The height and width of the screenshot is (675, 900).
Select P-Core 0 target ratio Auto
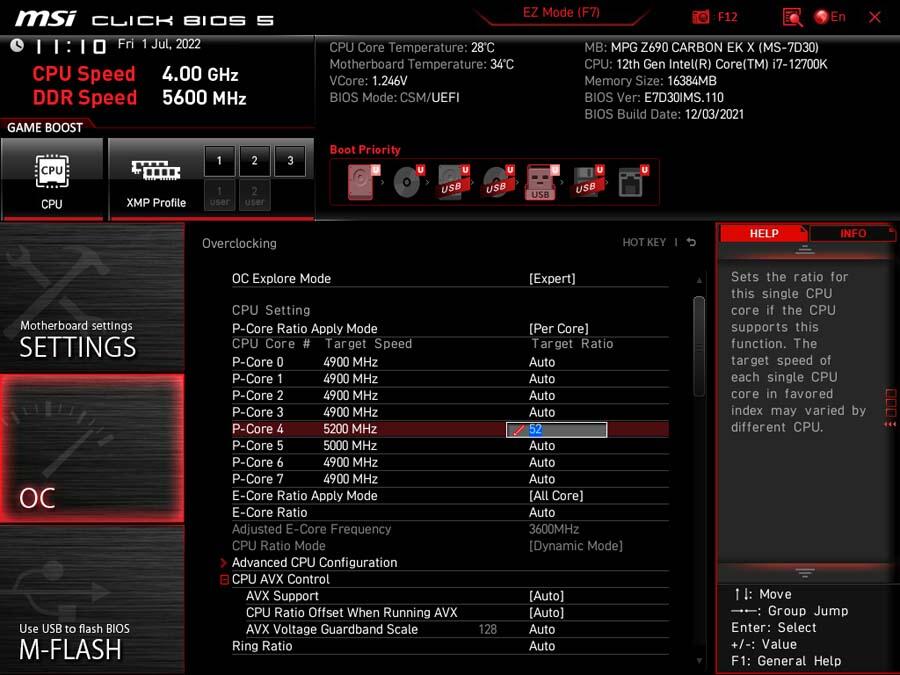tap(542, 362)
